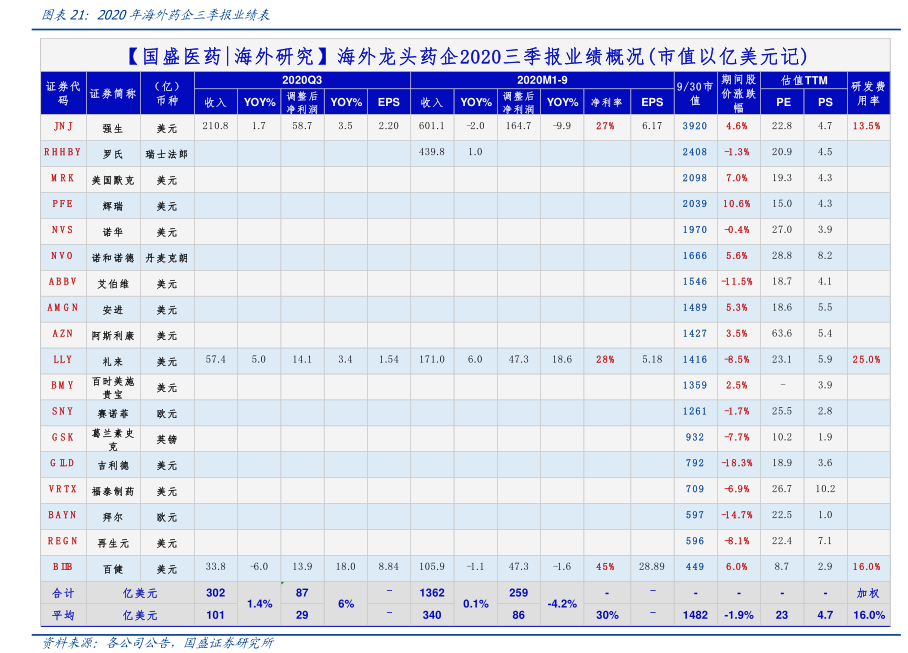Click the 净利率 column header
This screenshot has height=653, width=908.
[x=607, y=102]
